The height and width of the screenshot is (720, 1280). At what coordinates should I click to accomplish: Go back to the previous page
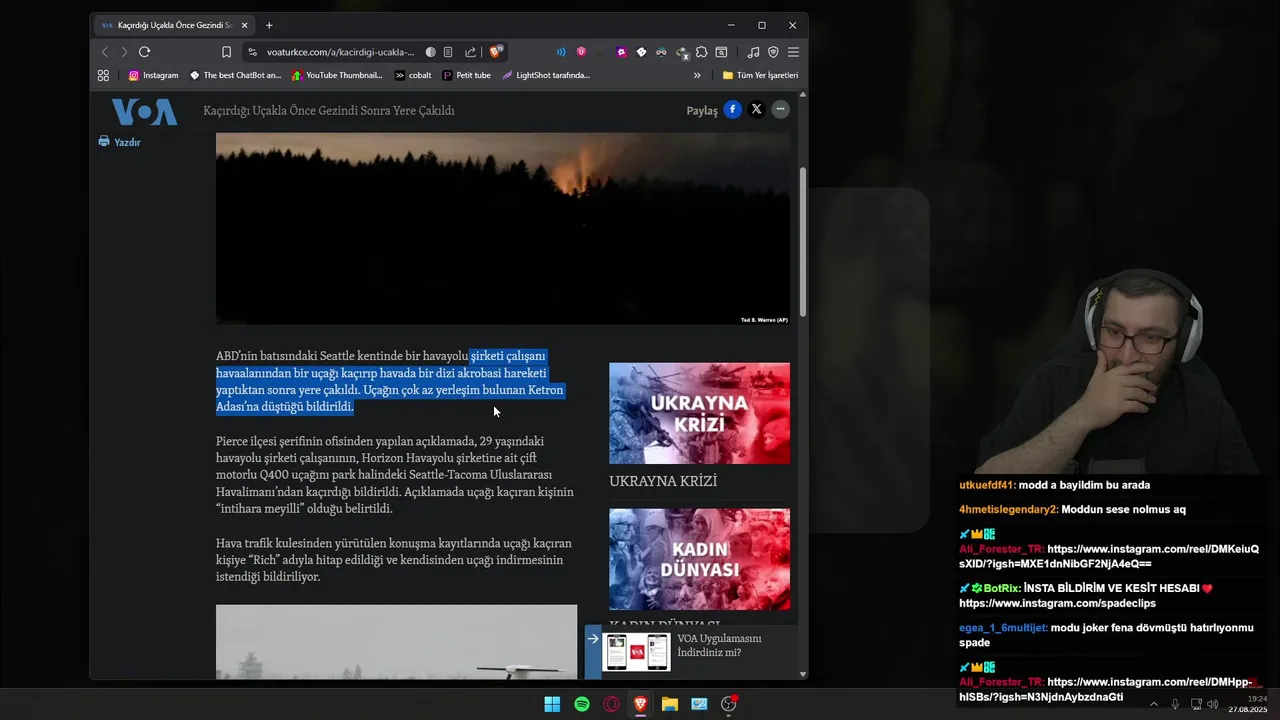click(x=104, y=52)
